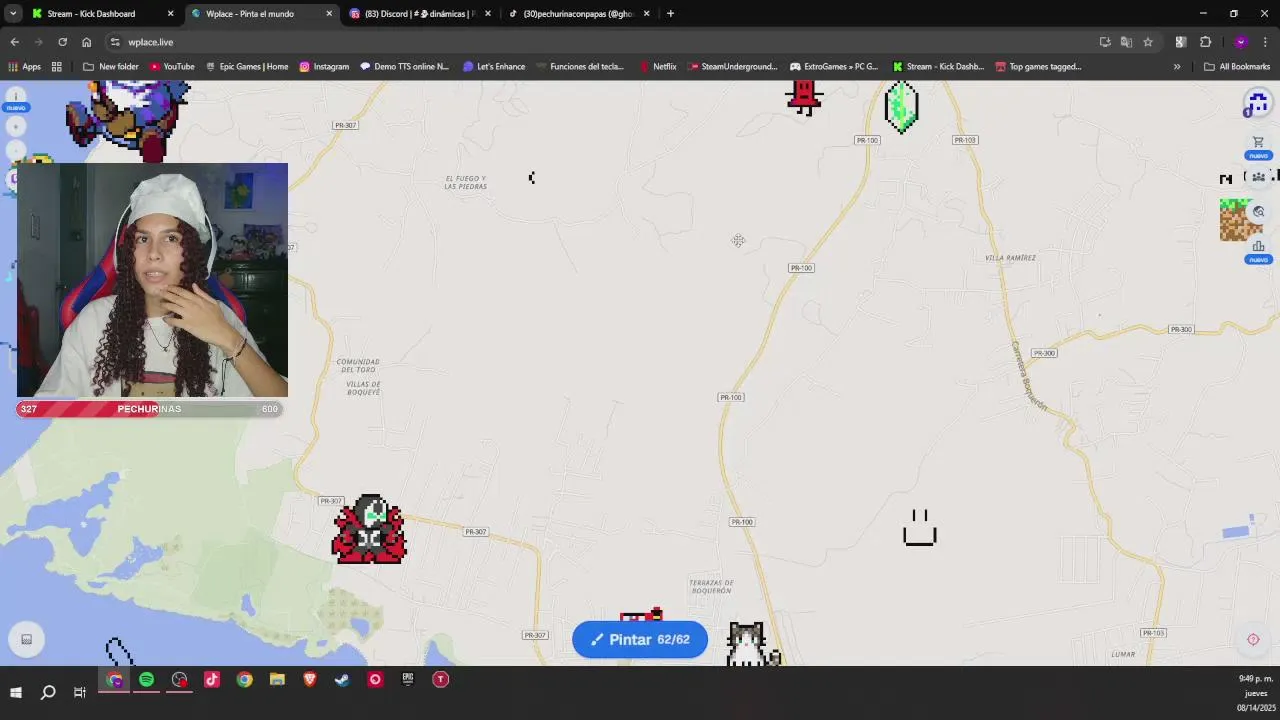This screenshot has height=720, width=1280.
Task: Switch to the pechurinaconpapas TikTok tab
Action: pyautogui.click(x=578, y=14)
